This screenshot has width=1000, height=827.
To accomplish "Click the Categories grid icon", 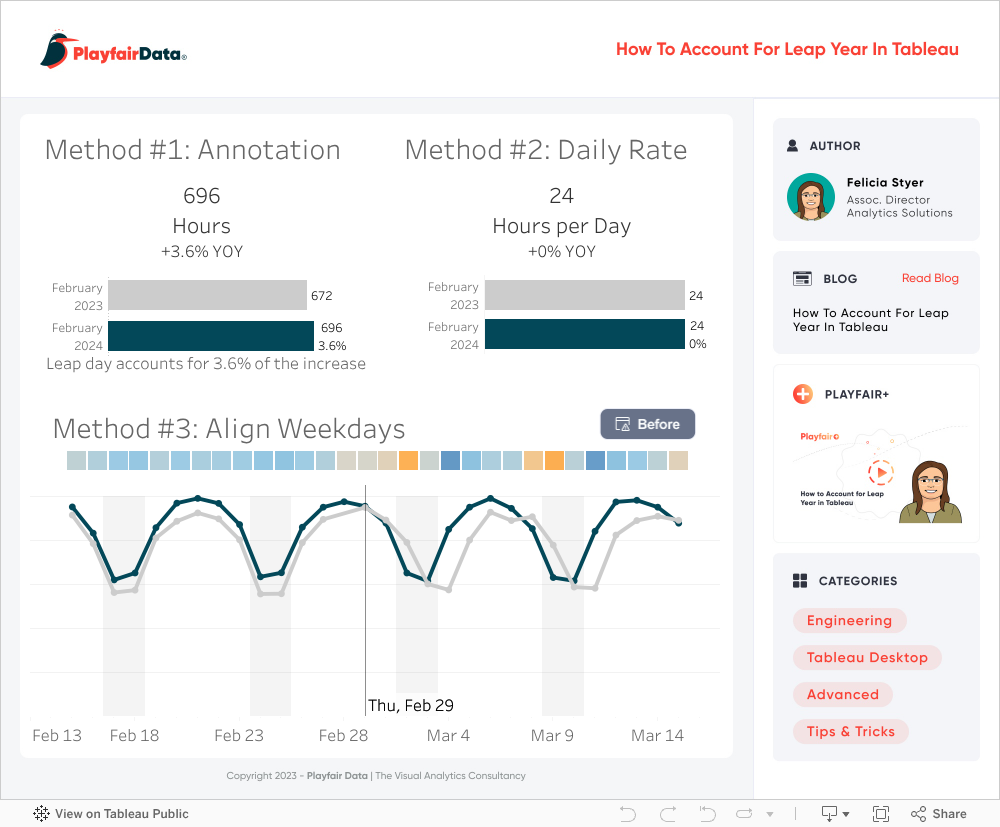I will [x=800, y=580].
